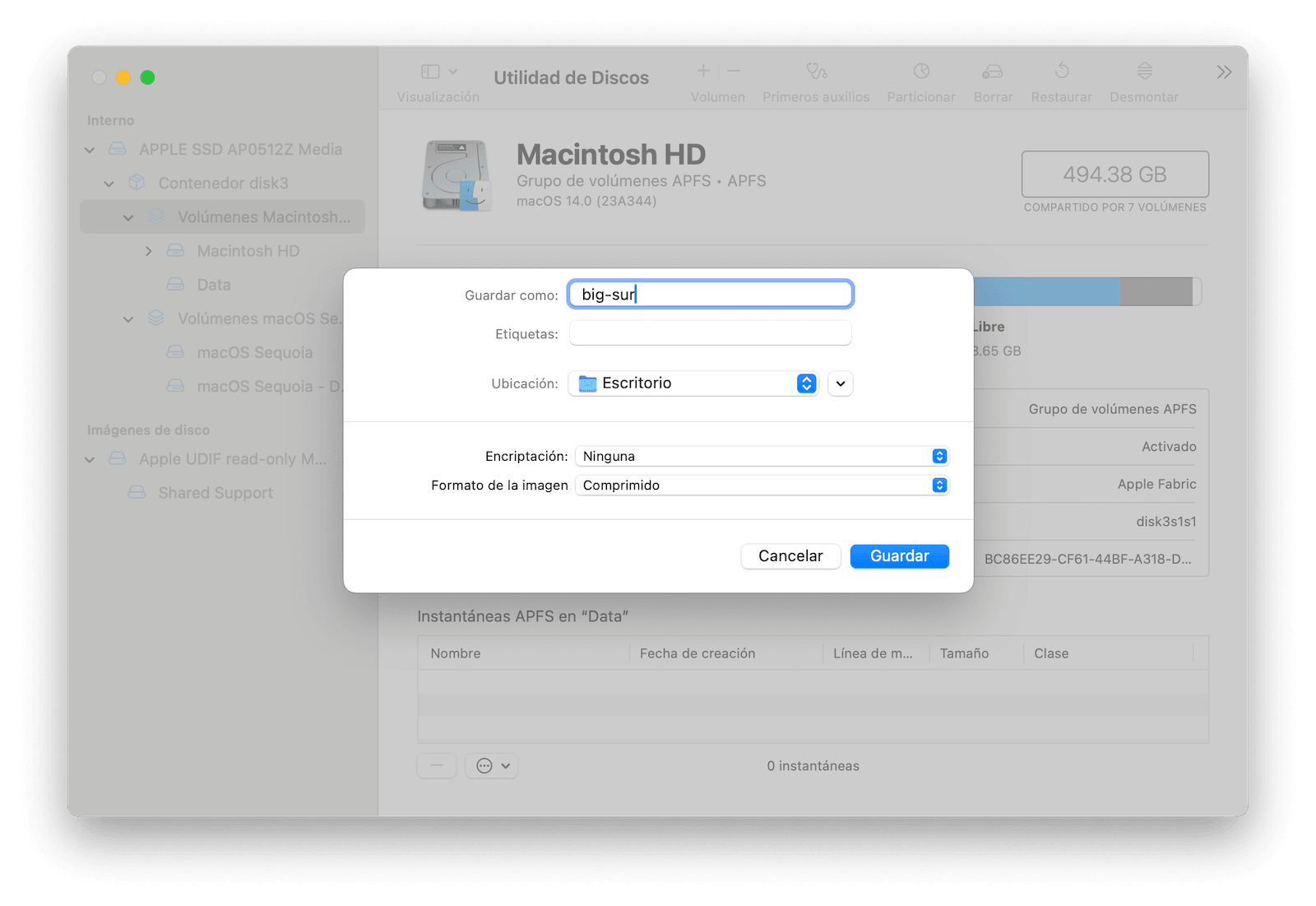The height and width of the screenshot is (906, 1316).
Task: Click the disk usage bar
Action: point(1087,291)
